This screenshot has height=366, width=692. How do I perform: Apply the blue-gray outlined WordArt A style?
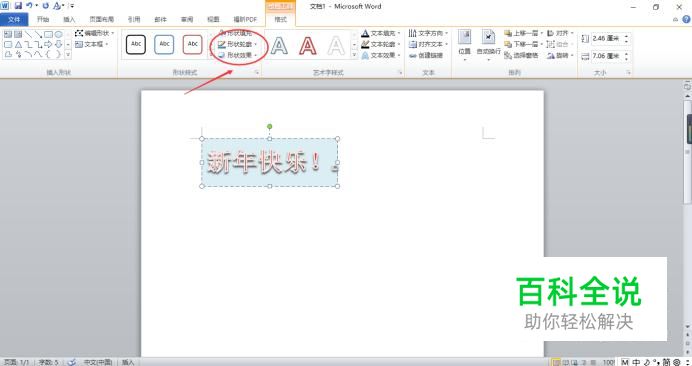279,45
